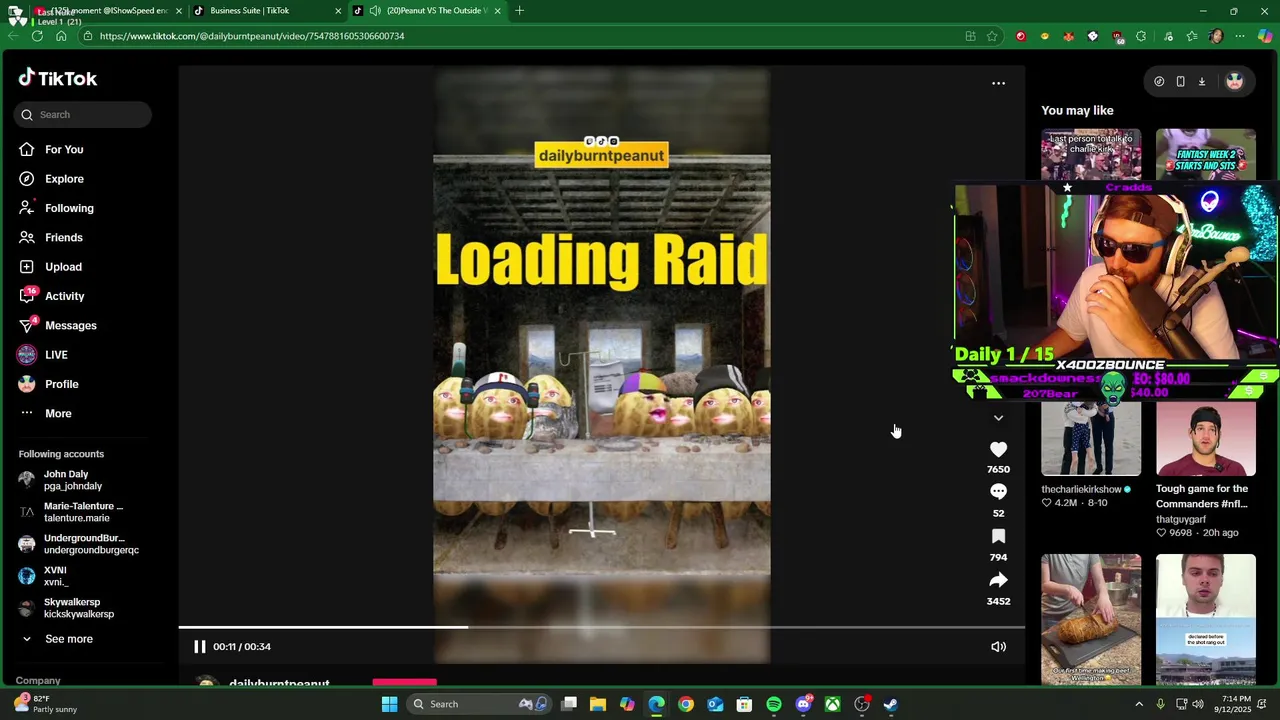Click the download desktop app icon
The height and width of the screenshot is (720, 1280).
[1202, 82]
